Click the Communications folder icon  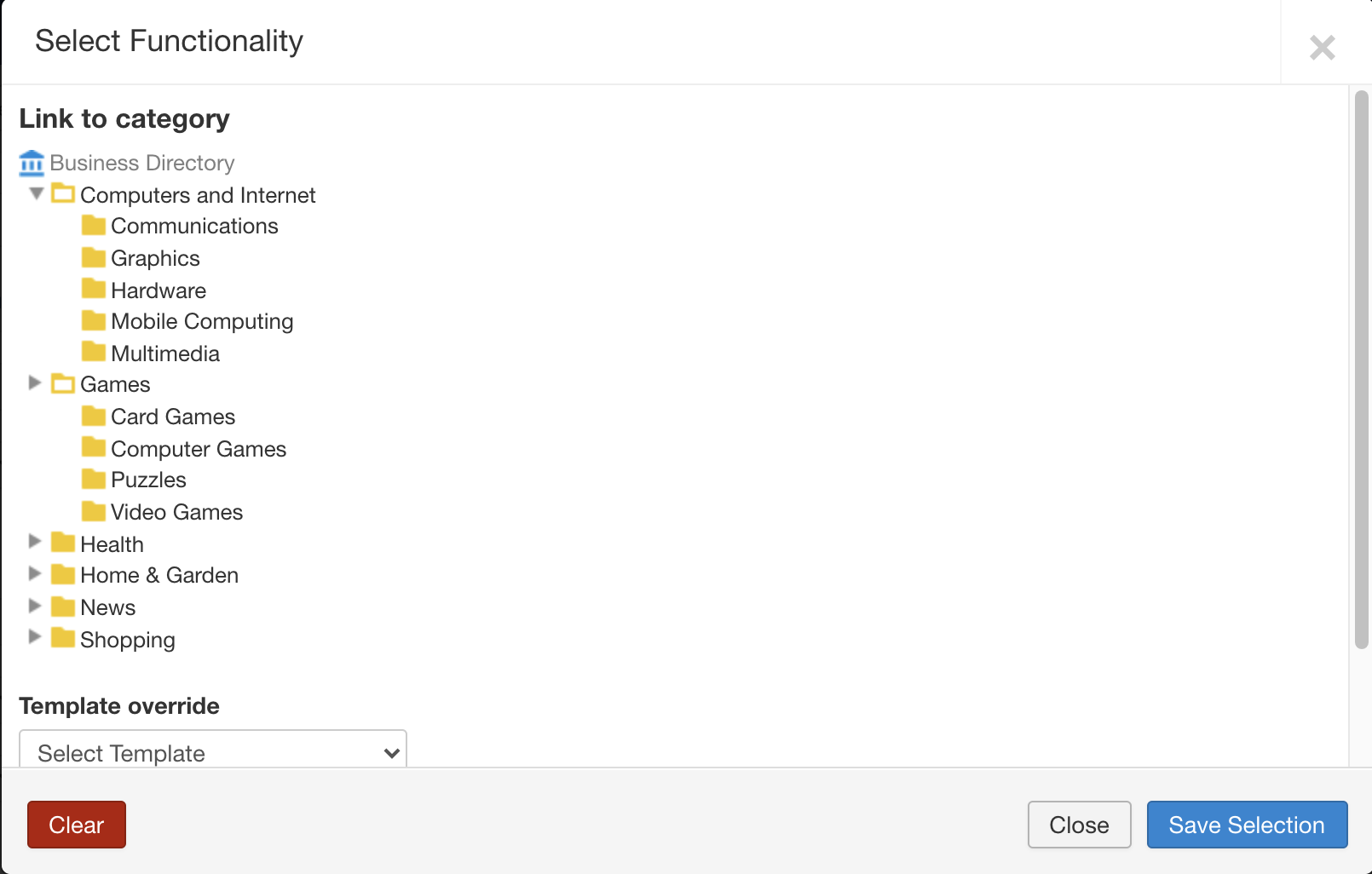[x=94, y=226]
